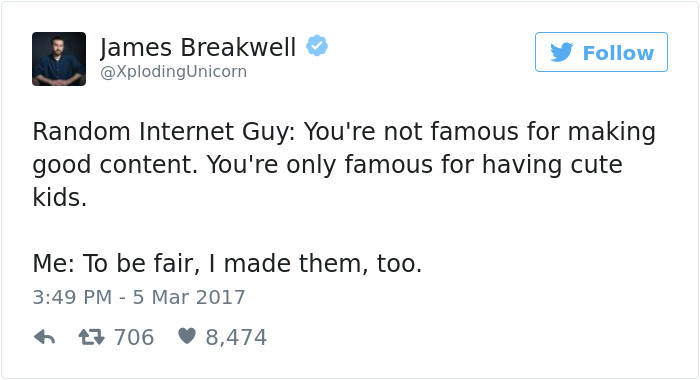The width and height of the screenshot is (700, 380).
Task: Select the "Random Internet Guy" phrase
Action: click(161, 132)
